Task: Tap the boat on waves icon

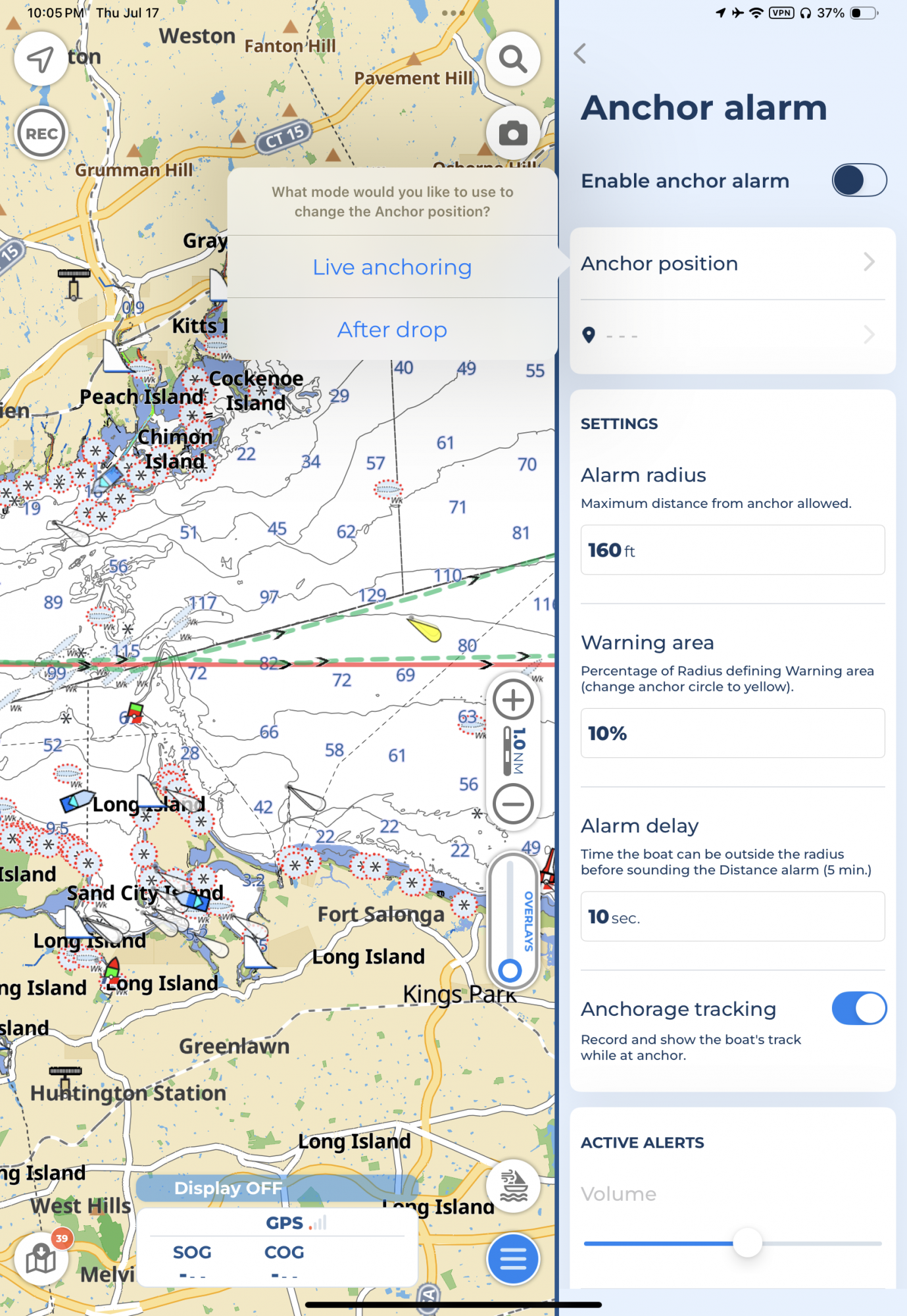Action: pyautogui.click(x=513, y=1186)
